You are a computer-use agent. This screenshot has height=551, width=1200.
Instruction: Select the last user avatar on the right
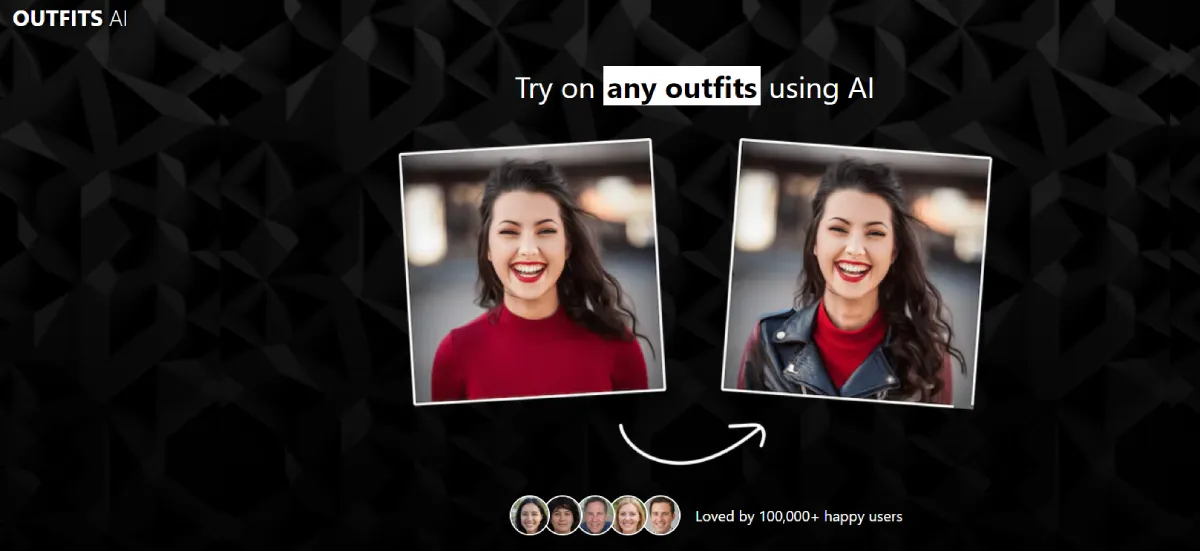coord(662,515)
